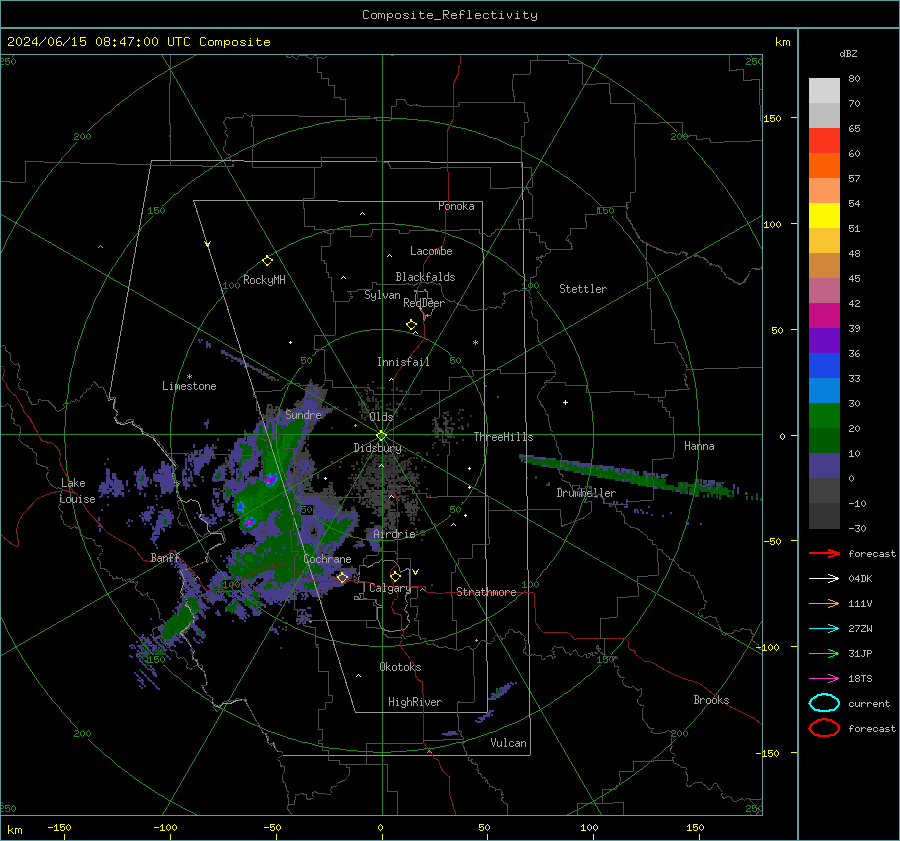Click the Vulcan label
This screenshot has height=841, width=900.
(x=509, y=743)
